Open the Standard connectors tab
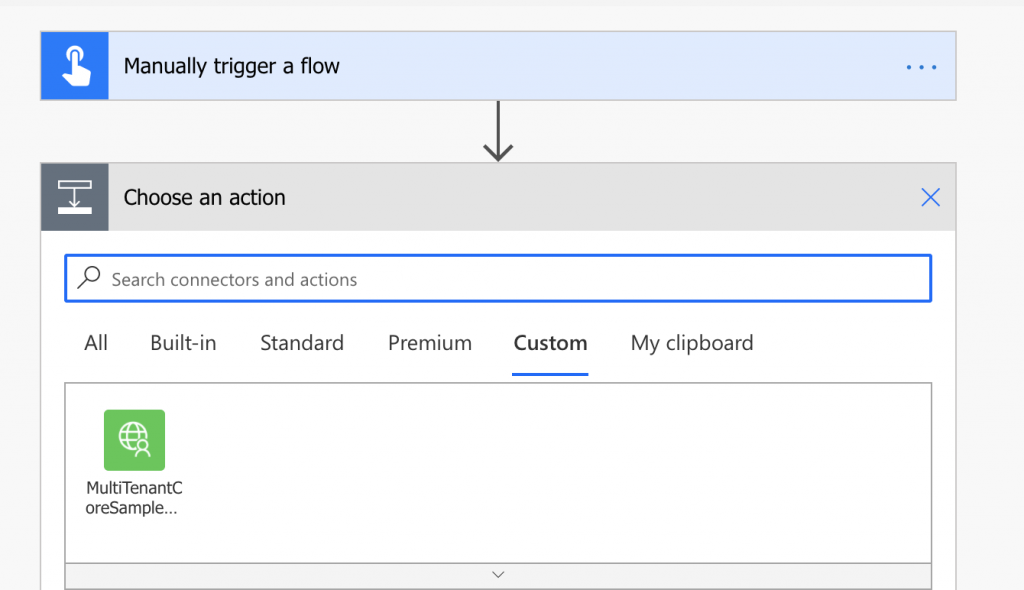The width and height of the screenshot is (1024, 590). coord(302,343)
